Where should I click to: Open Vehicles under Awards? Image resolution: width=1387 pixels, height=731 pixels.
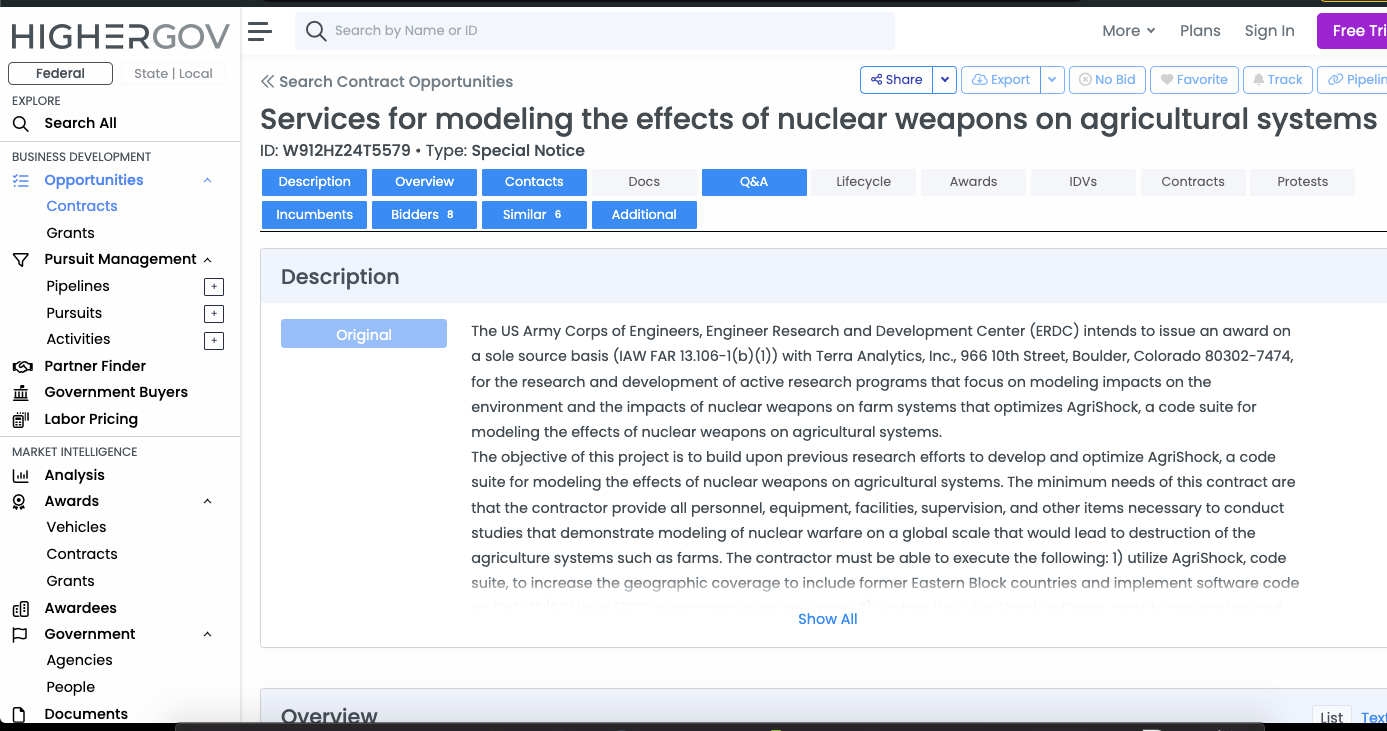pos(76,527)
